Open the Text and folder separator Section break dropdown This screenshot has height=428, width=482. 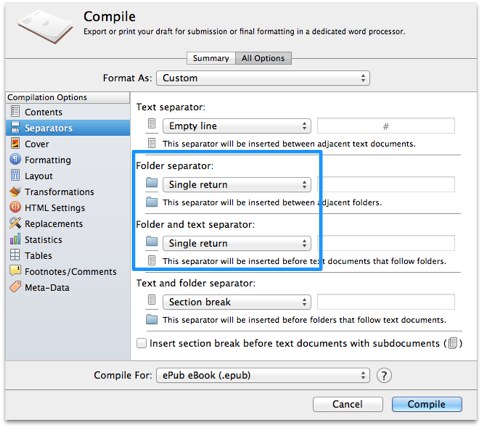coord(237,302)
